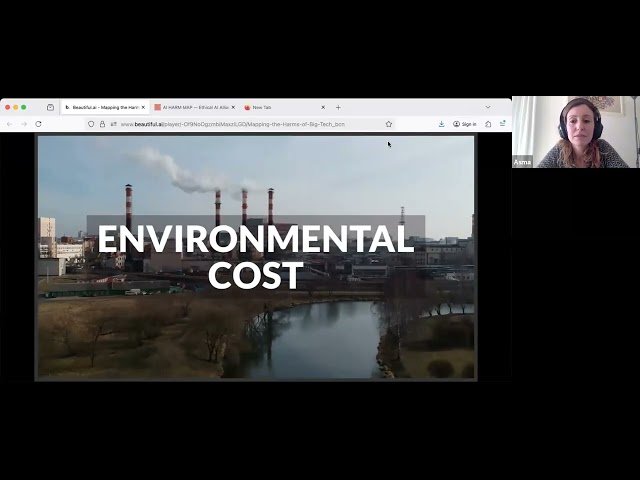The height and width of the screenshot is (480, 640).
Task: Open a new tab with the plus button
Action: [338, 107]
